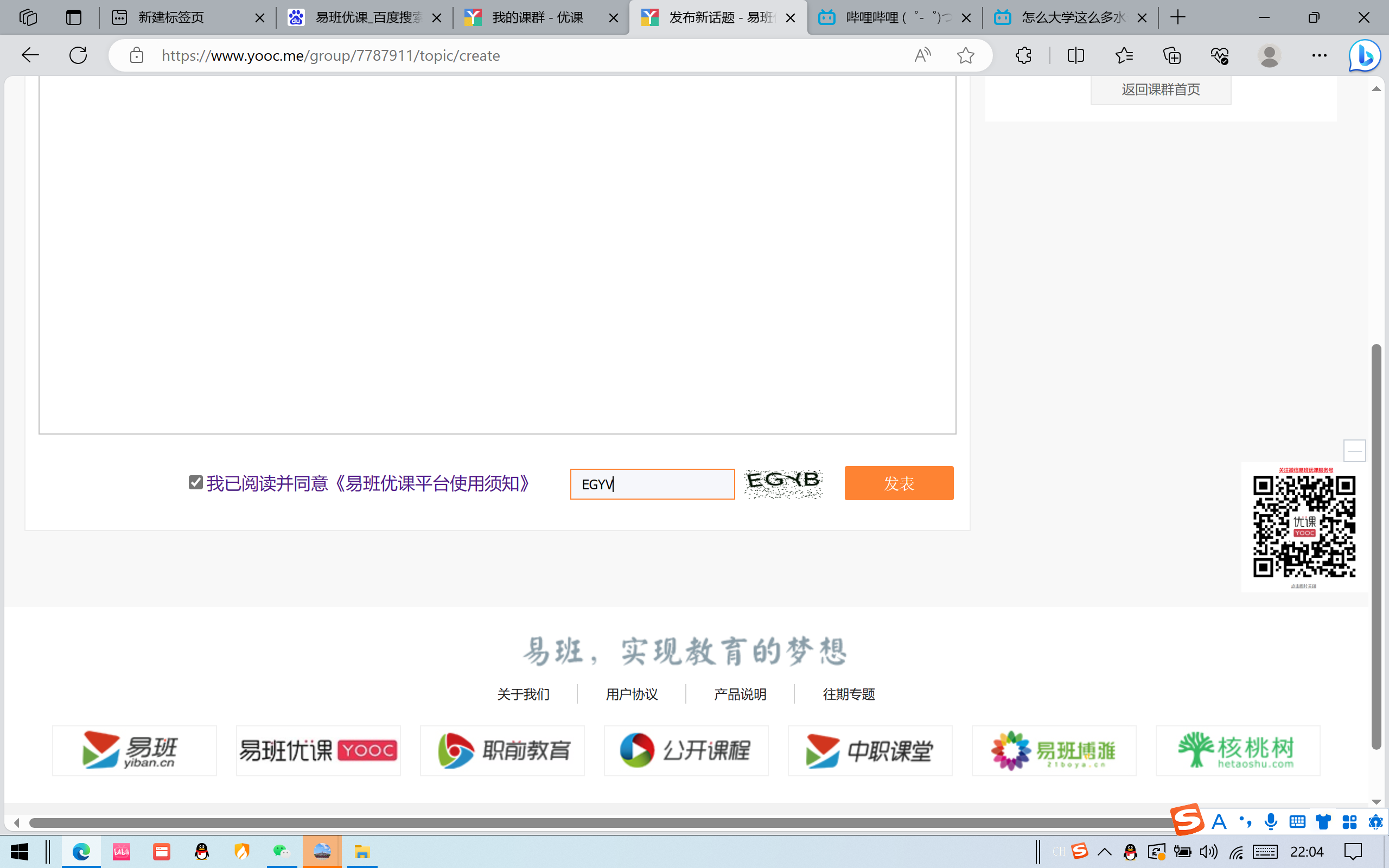Screen dimensions: 1389x868
Task: Uncheck the 我已阅读并同意 agreement checkbox
Action: point(196,483)
